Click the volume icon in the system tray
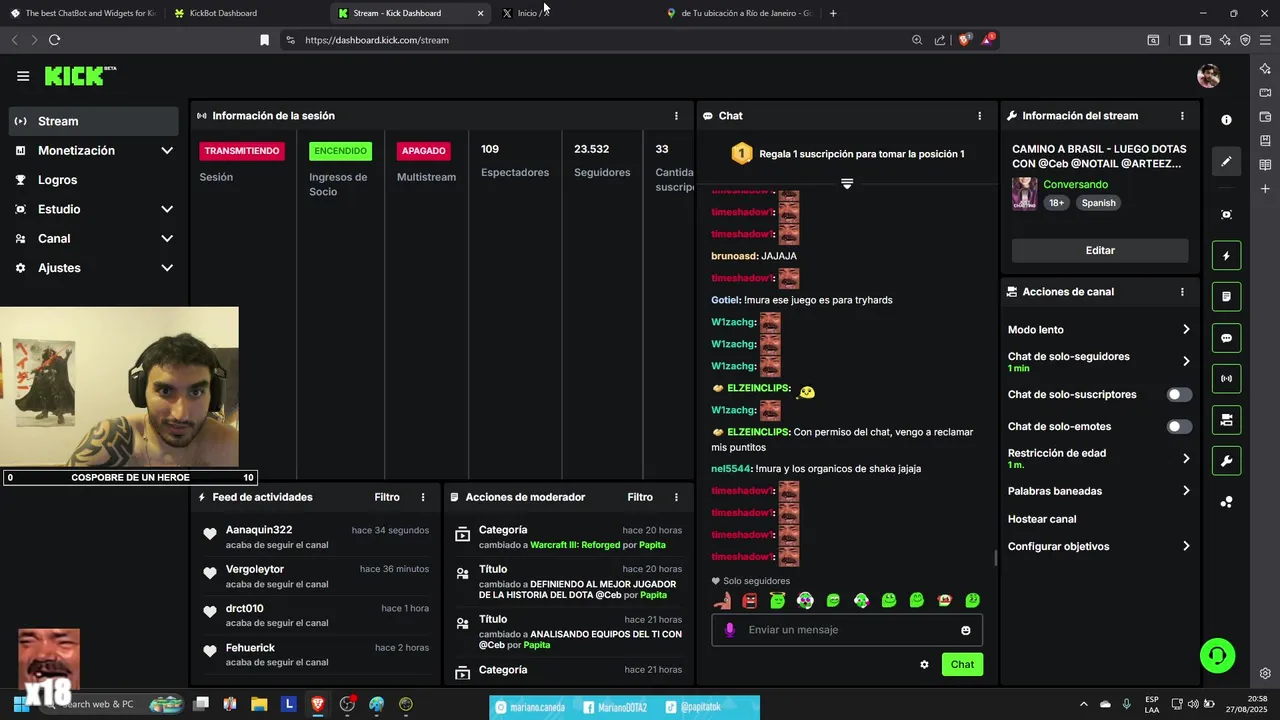The width and height of the screenshot is (1280, 720). [1194, 704]
